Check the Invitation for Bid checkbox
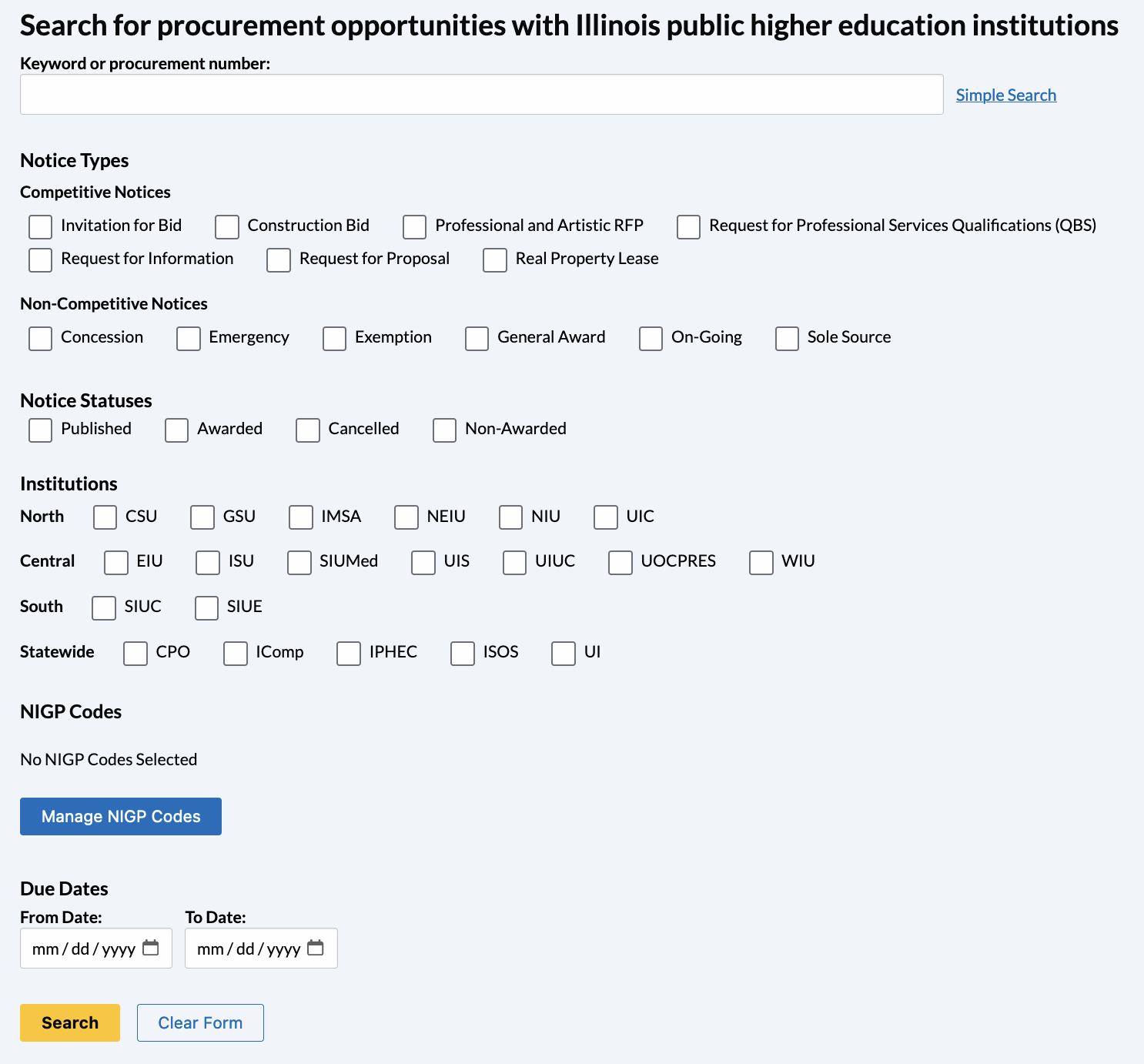 pos(40,227)
